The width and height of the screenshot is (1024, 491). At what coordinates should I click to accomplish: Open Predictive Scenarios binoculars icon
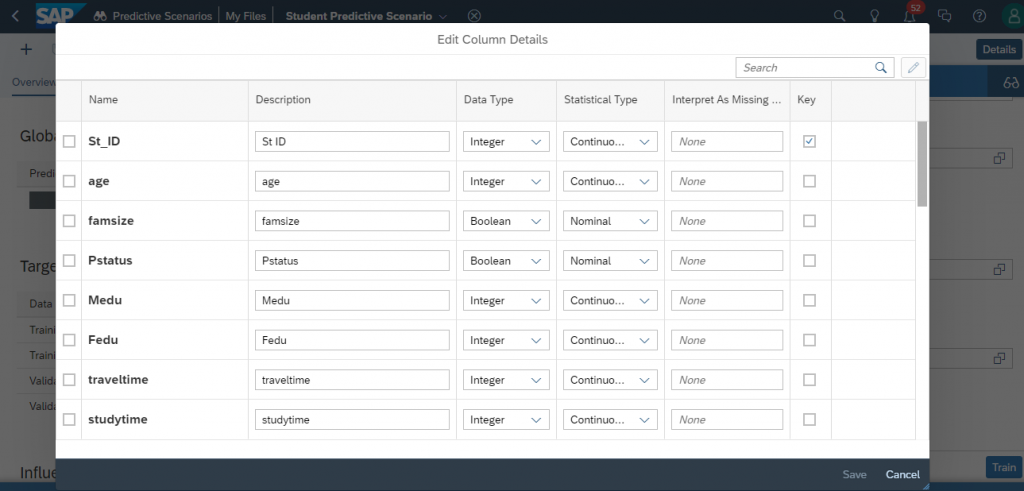pyautogui.click(x=100, y=16)
